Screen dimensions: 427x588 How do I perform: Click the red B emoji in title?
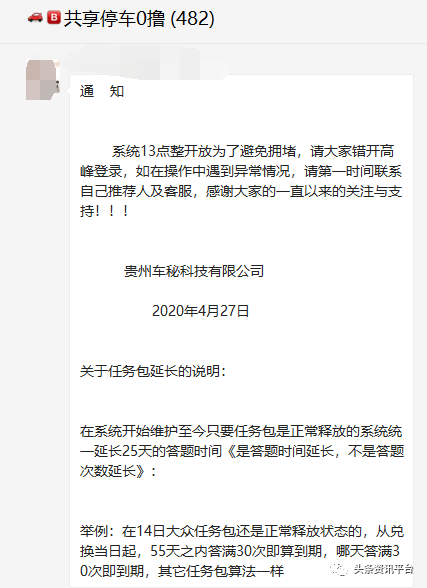coord(54,18)
